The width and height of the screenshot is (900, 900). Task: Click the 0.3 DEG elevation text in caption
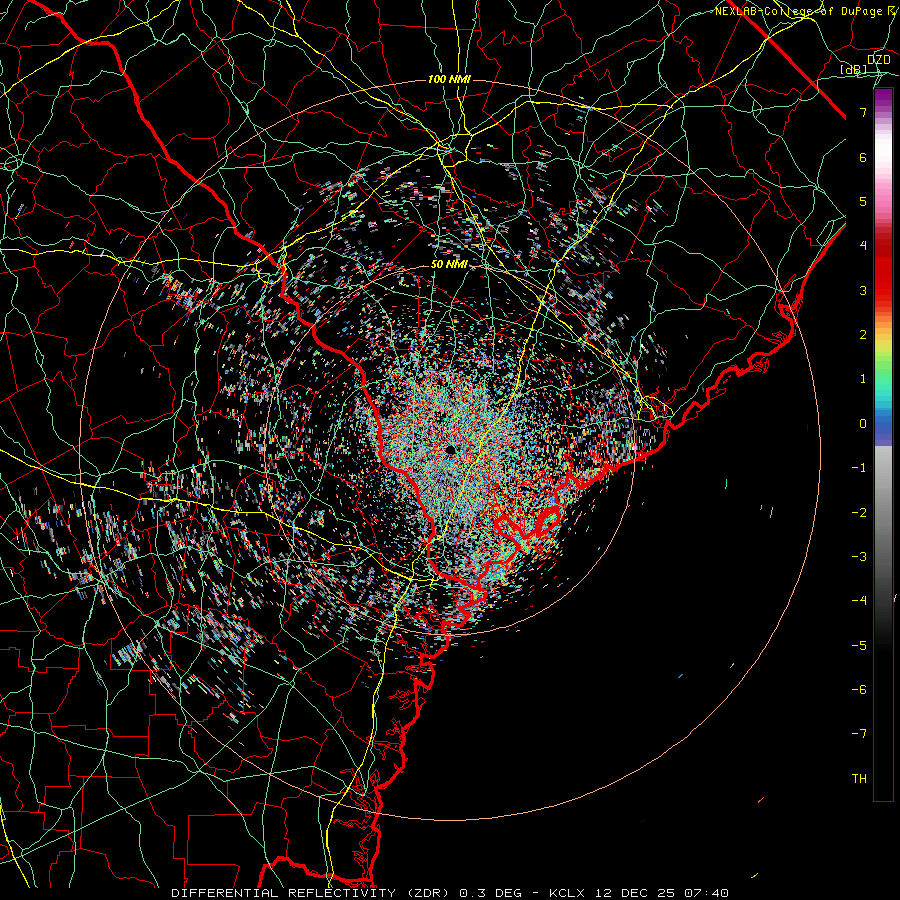[x=490, y=893]
